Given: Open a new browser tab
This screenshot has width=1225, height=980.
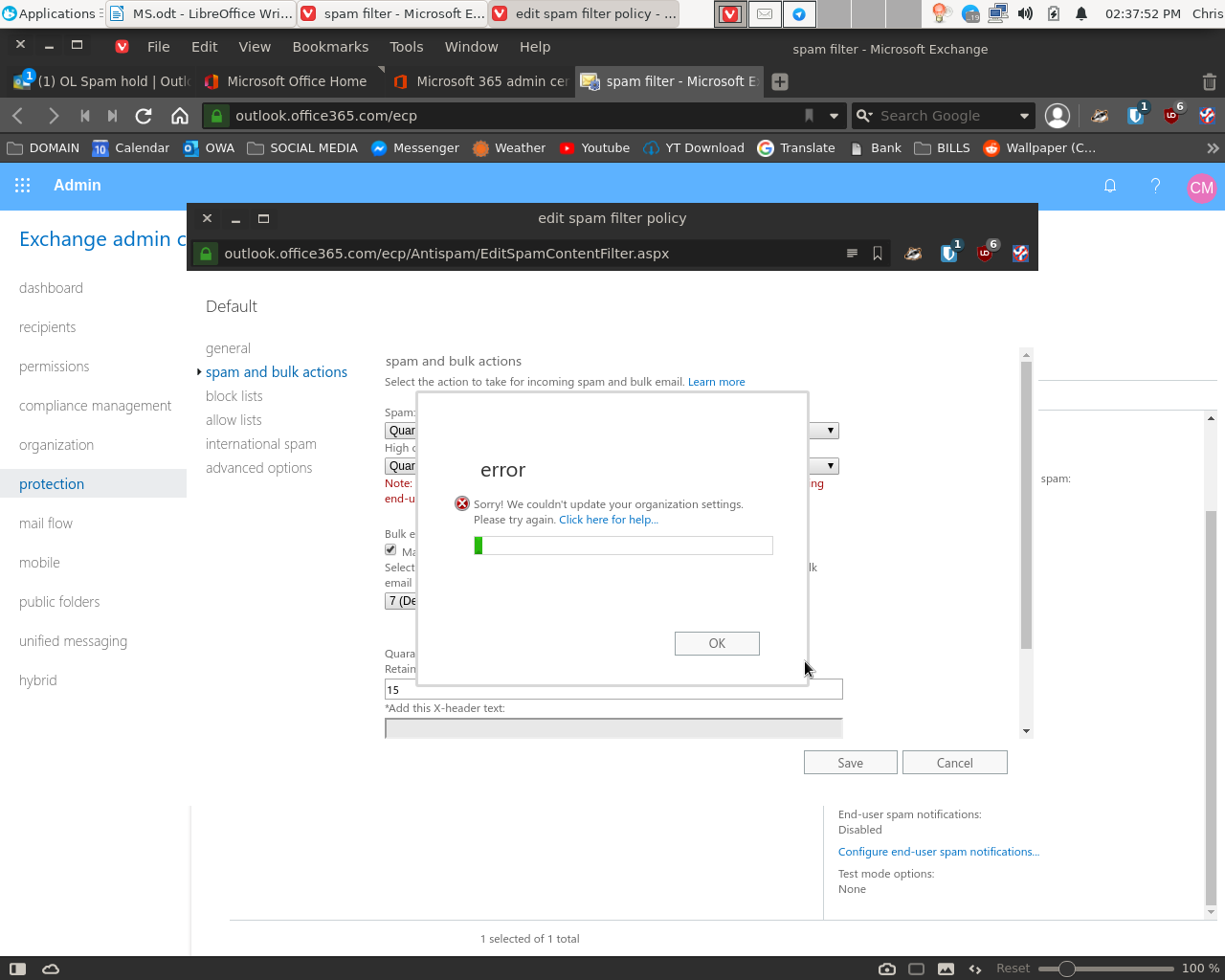Looking at the screenshot, I should 780,81.
